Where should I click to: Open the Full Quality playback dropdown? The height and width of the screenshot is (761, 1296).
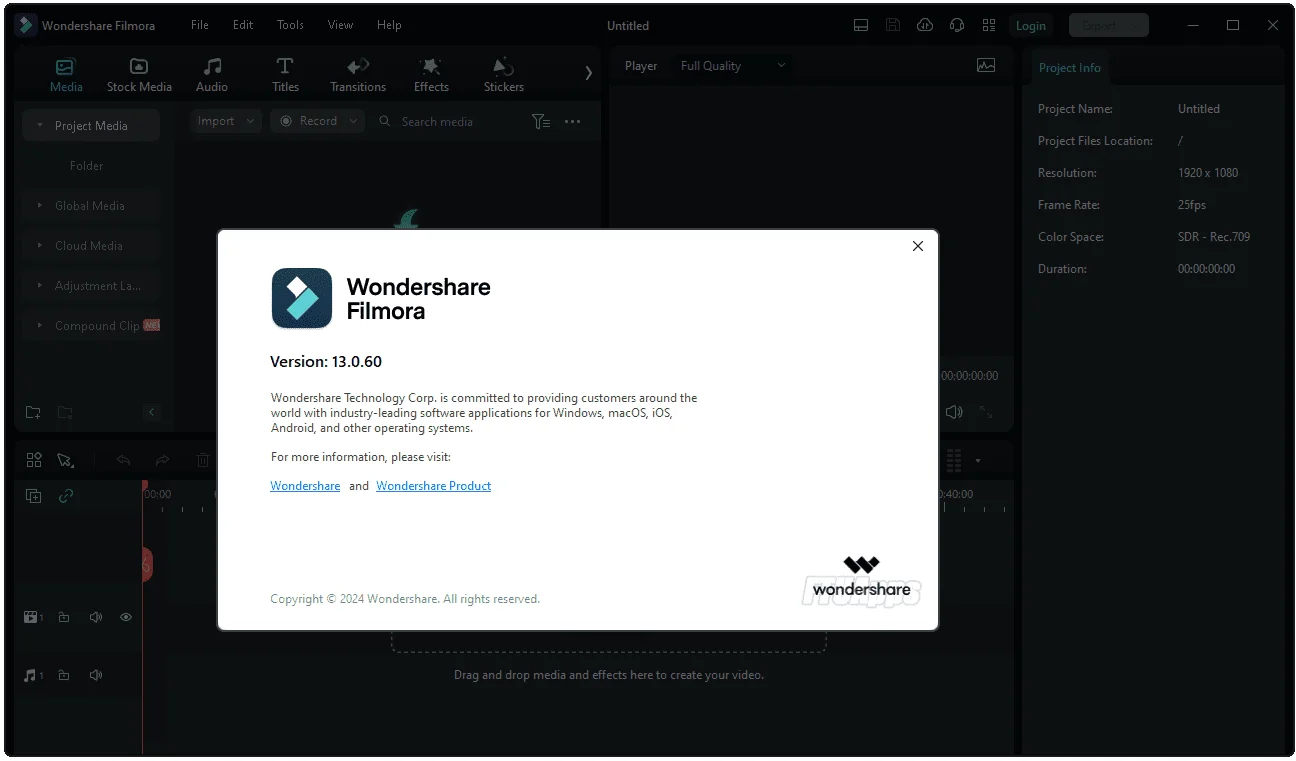coord(733,66)
